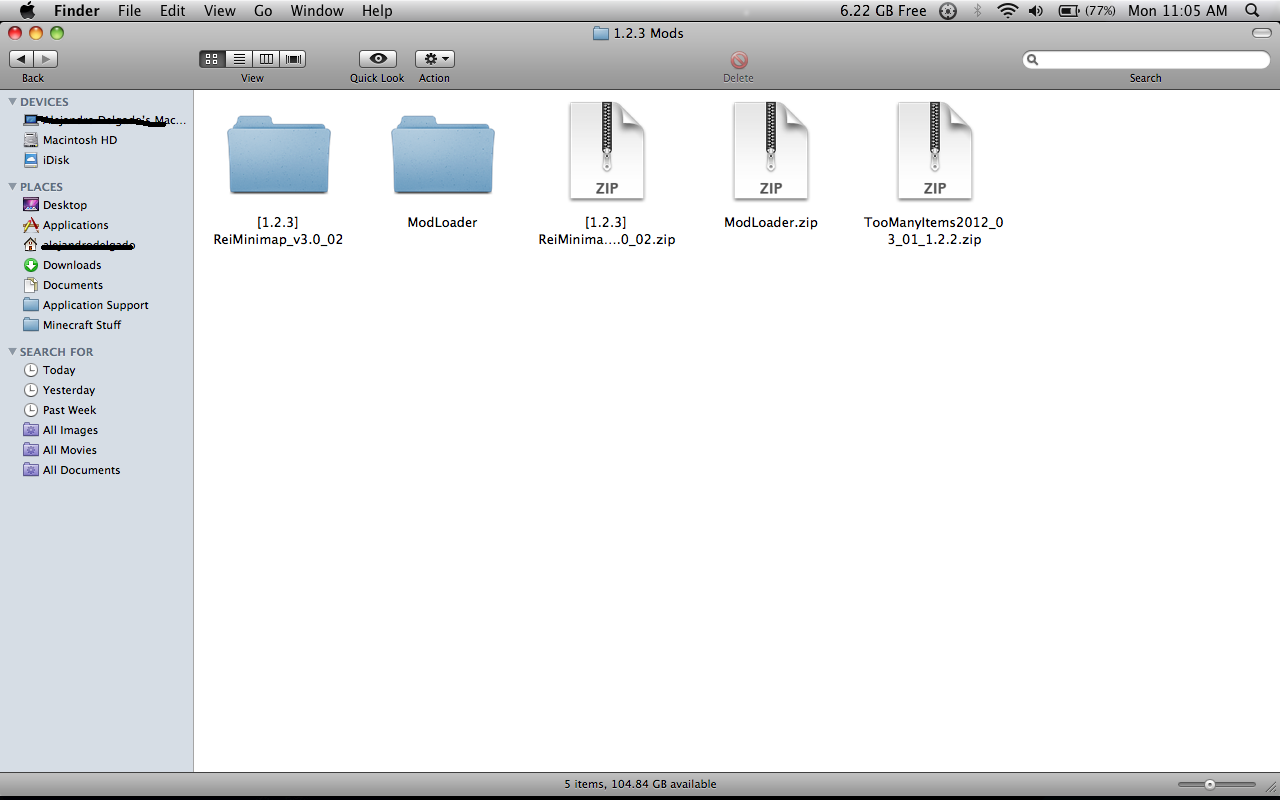Screen dimensions: 1280x800
Task: Click the volume icon in menu bar
Action: 1035,11
